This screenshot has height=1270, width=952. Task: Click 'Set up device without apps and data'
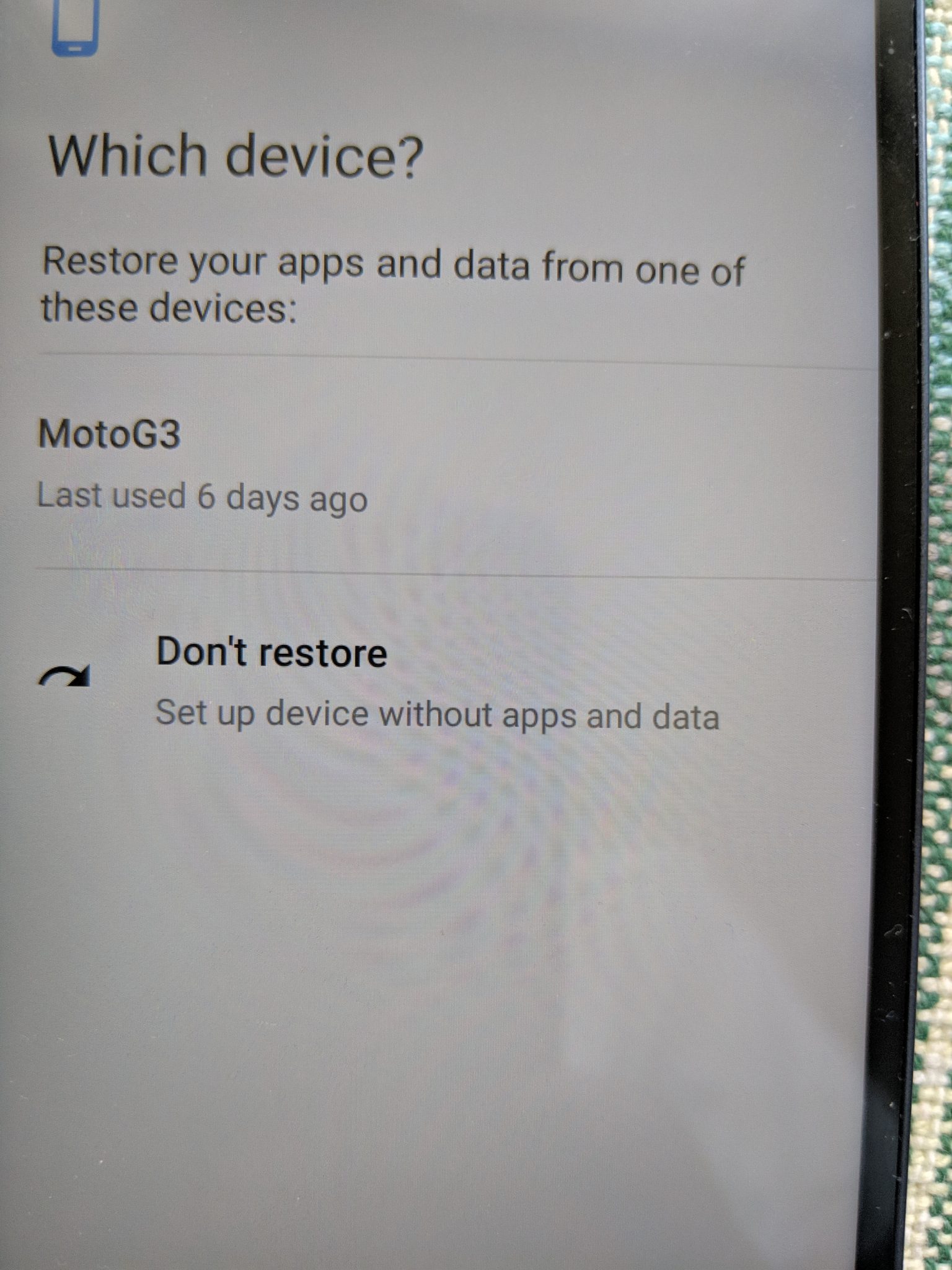click(x=437, y=714)
